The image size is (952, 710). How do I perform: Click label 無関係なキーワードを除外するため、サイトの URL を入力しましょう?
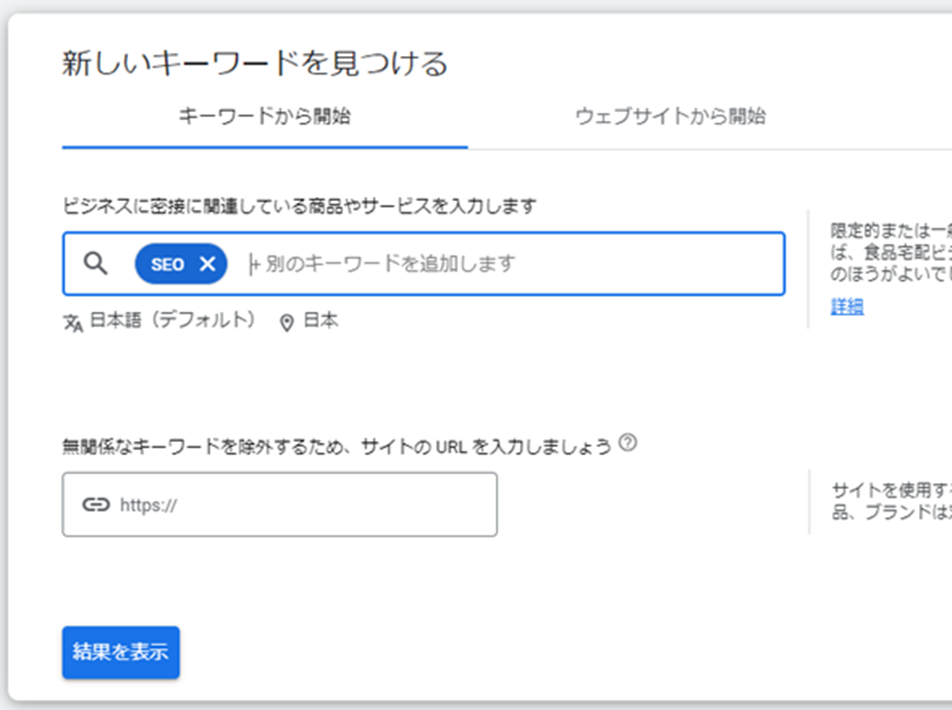click(x=336, y=447)
